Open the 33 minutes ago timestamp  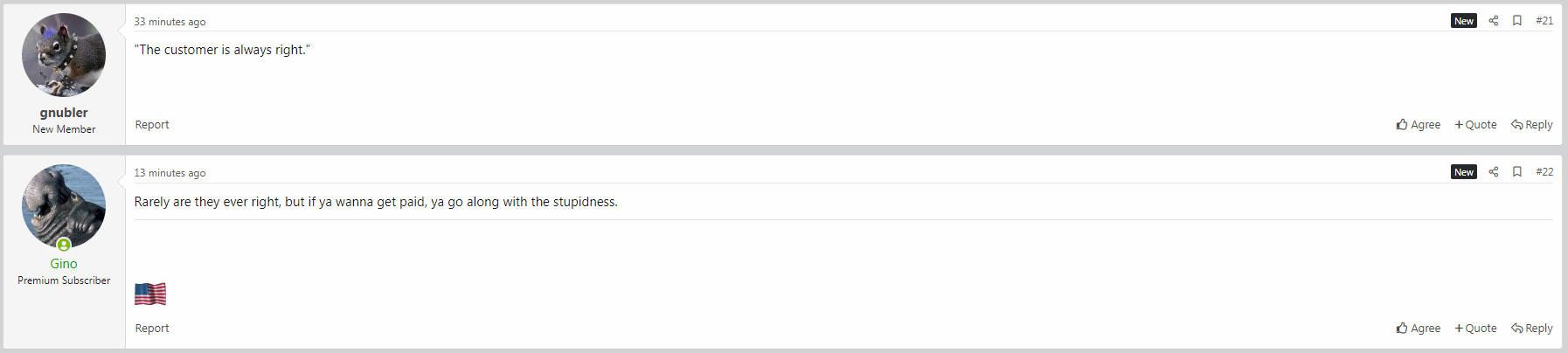[x=170, y=22]
